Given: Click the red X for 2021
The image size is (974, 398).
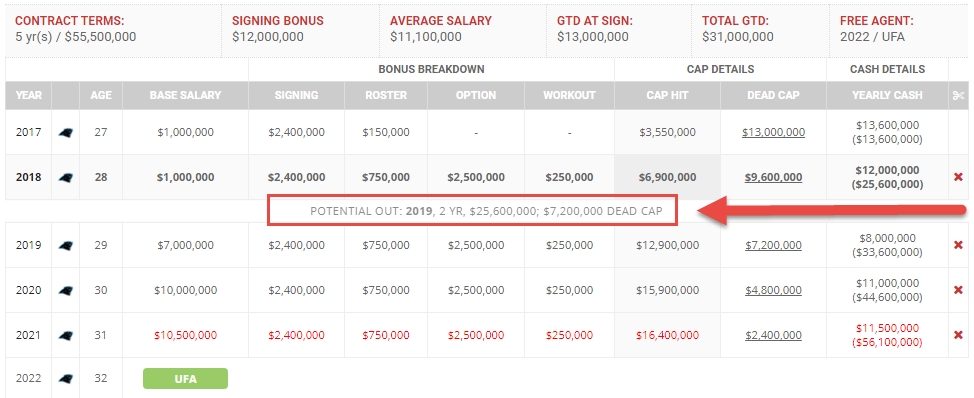Looking at the screenshot, I should [x=958, y=335].
